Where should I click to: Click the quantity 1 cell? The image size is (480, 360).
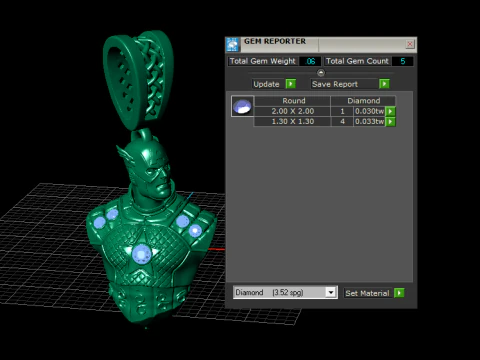(342, 111)
